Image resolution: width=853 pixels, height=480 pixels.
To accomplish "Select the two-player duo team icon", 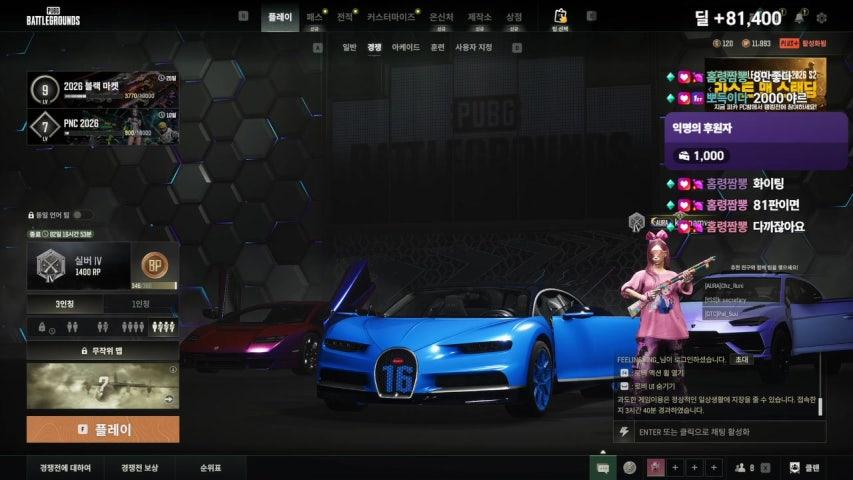I will pyautogui.click(x=72, y=327).
